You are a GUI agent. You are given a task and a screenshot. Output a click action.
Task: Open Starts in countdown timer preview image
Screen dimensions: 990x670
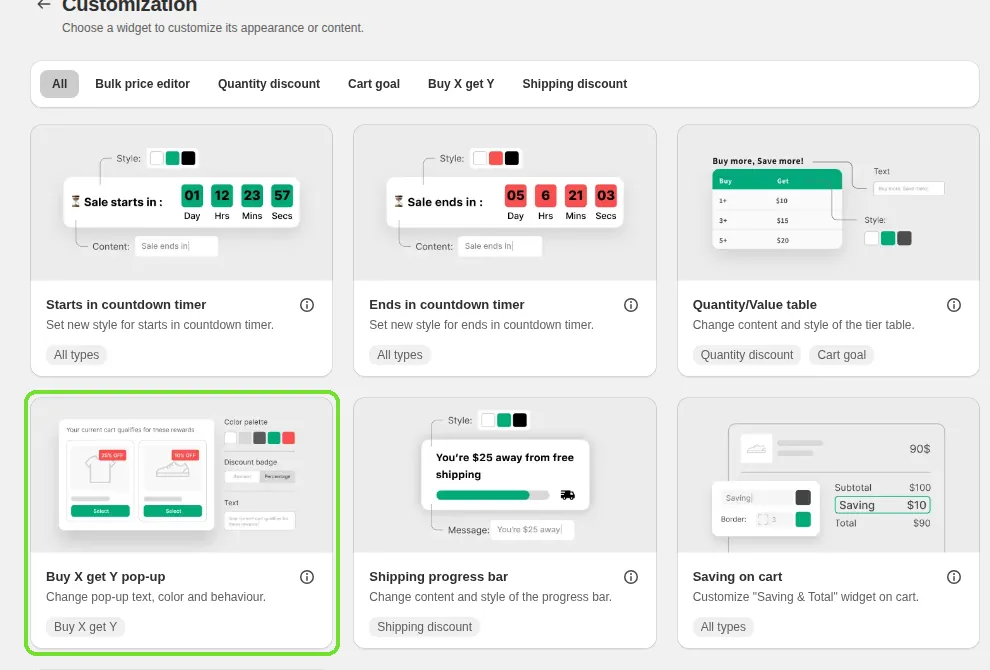coord(182,203)
